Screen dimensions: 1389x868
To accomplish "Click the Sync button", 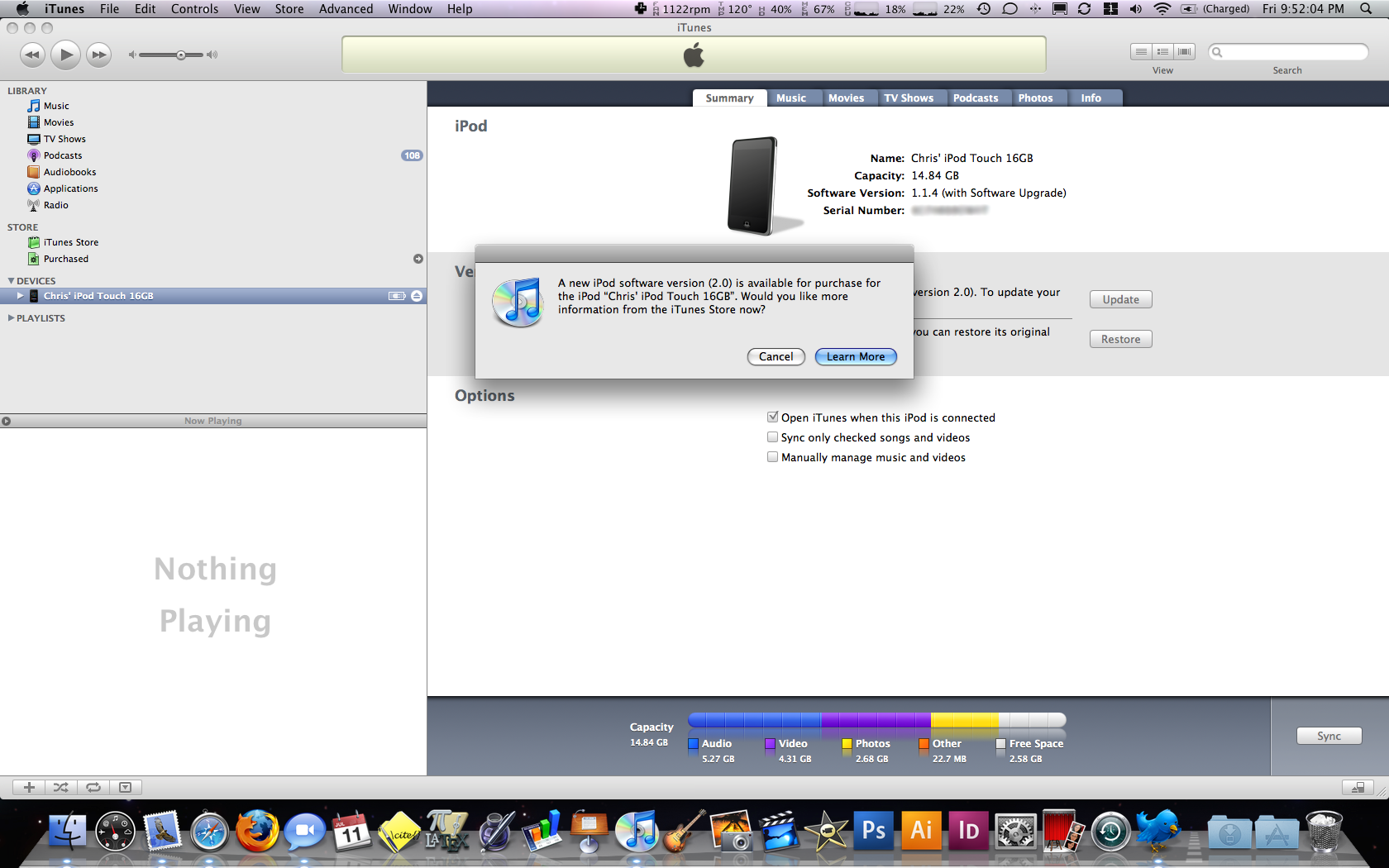I will pyautogui.click(x=1329, y=737).
